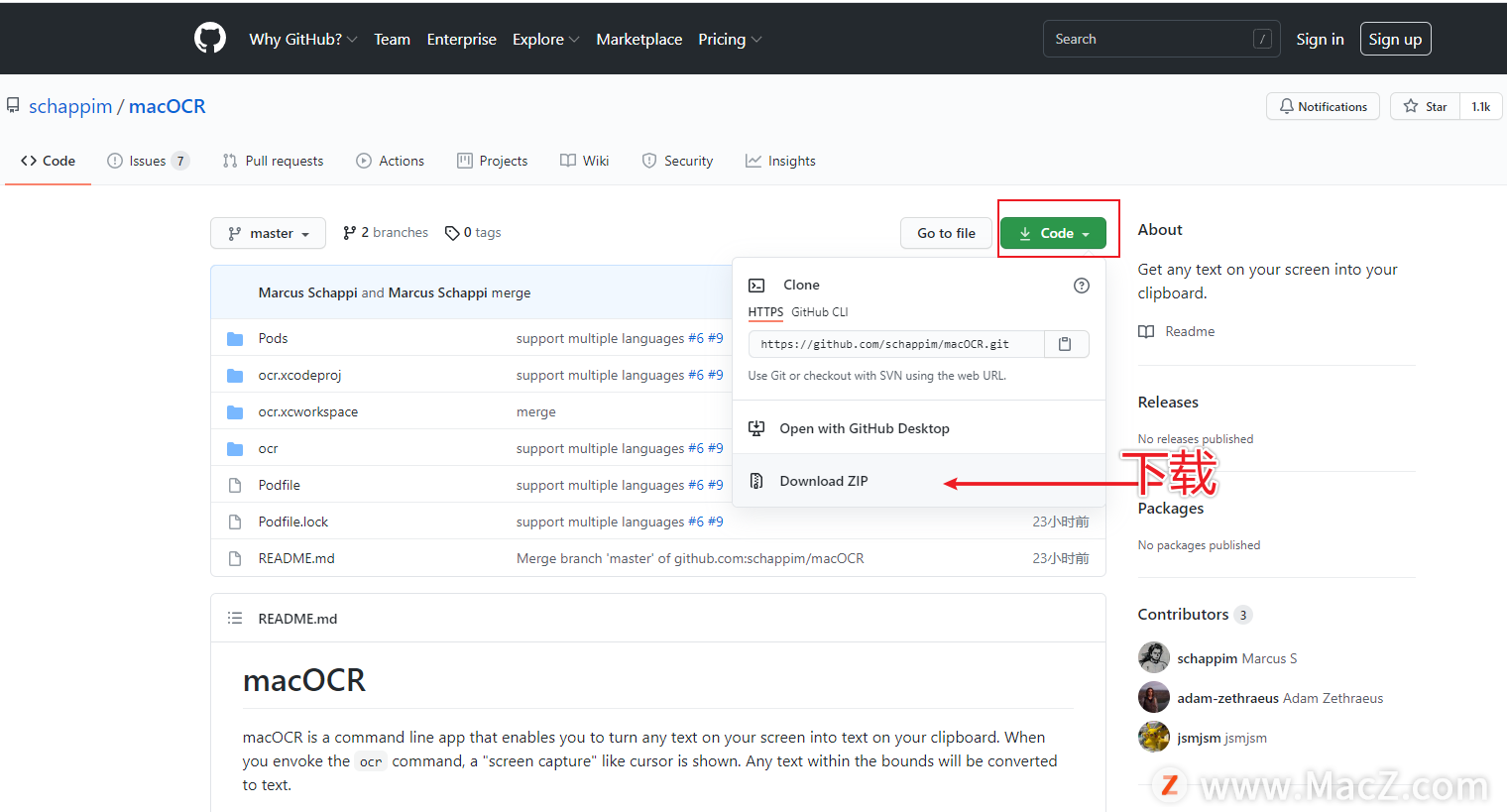
Task: Copy the clone URL with clipboard icon
Action: (x=1066, y=344)
